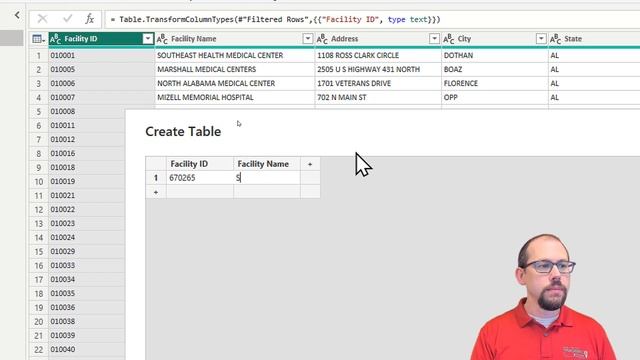Screen dimensions: 640x360
Task: Select the Facility Name column header in the grid
Action: click(x=235, y=39)
